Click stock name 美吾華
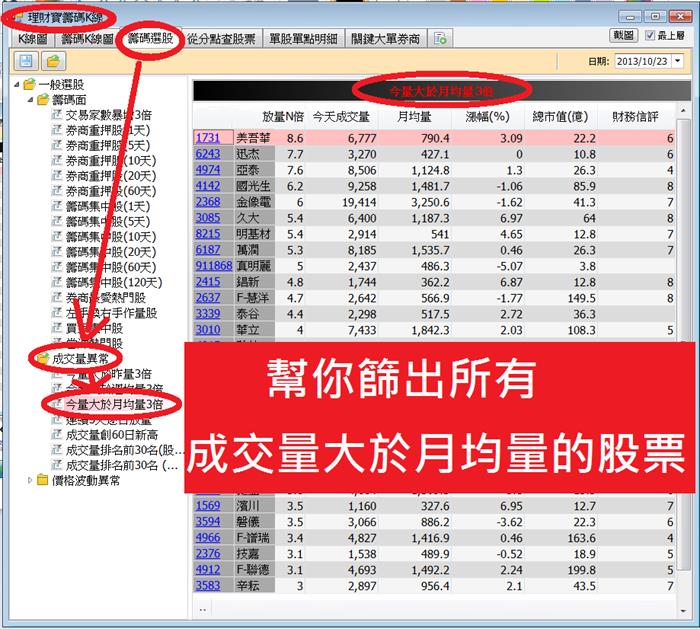This screenshot has height=629, width=700. 253,138
